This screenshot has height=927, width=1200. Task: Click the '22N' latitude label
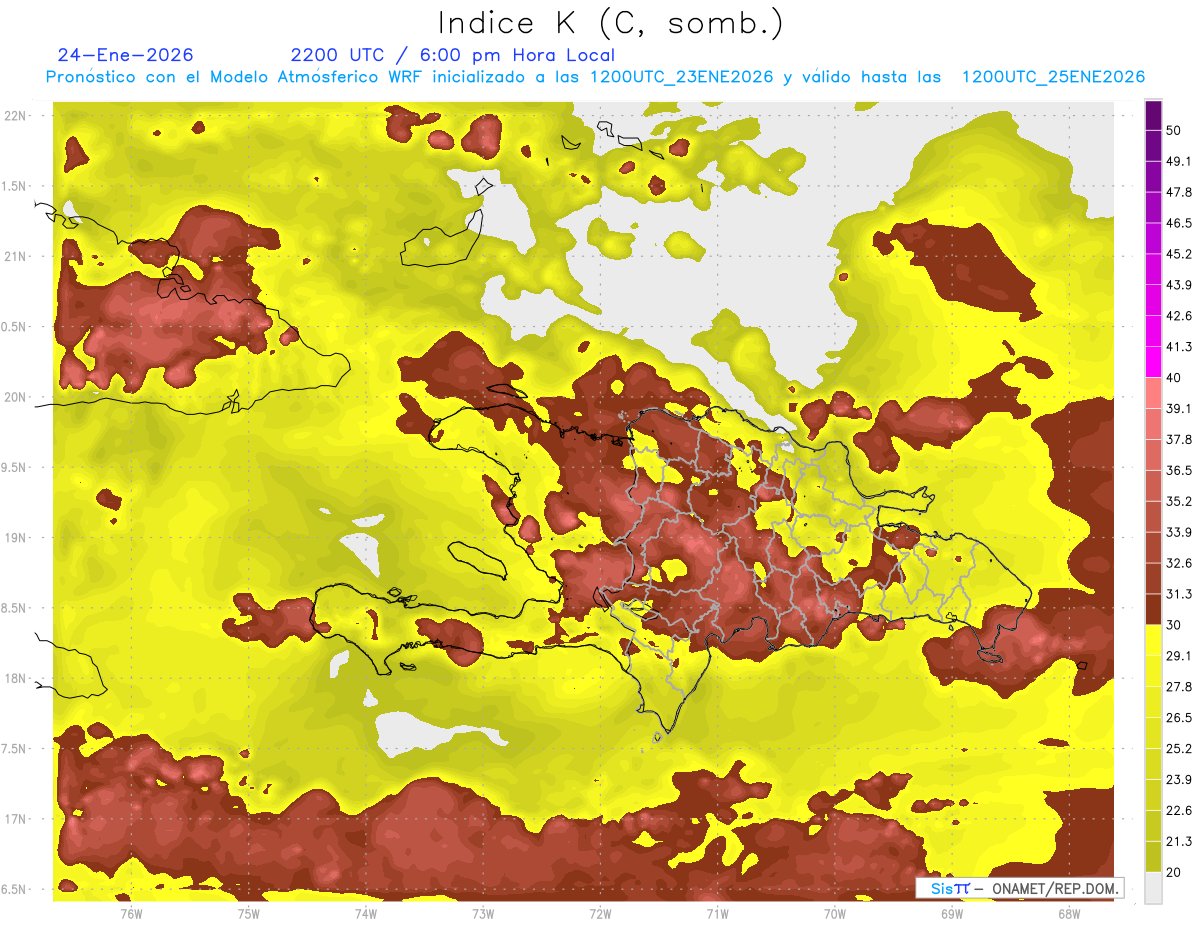(15, 116)
